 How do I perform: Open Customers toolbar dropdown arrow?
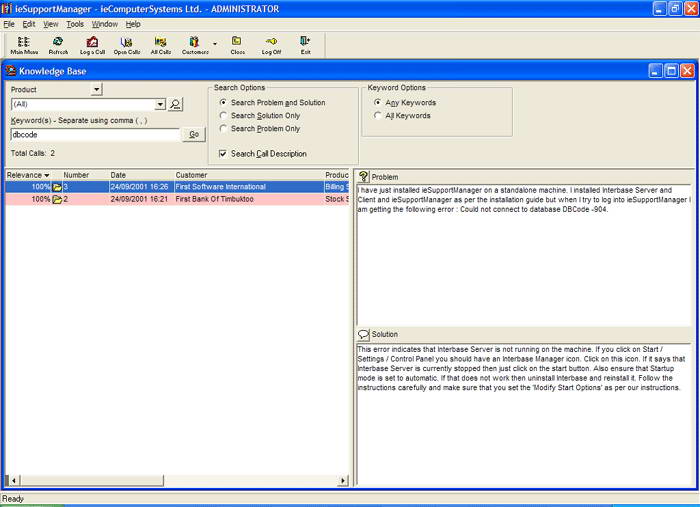pyautogui.click(x=215, y=44)
